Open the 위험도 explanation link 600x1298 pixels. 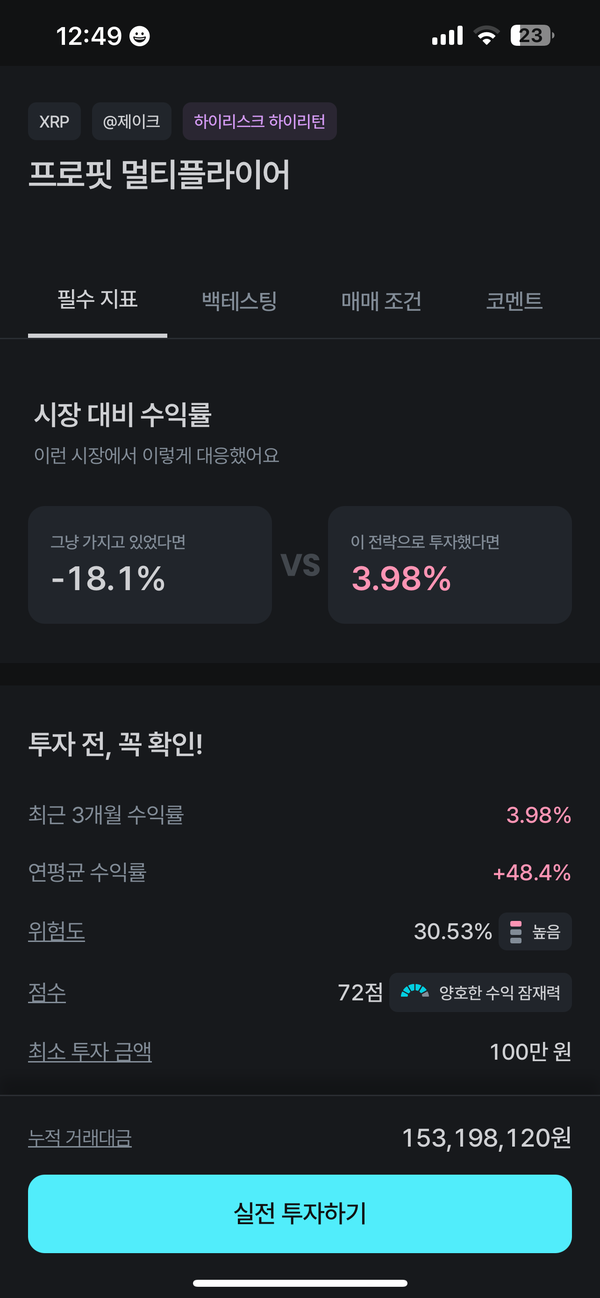pyautogui.click(x=57, y=932)
